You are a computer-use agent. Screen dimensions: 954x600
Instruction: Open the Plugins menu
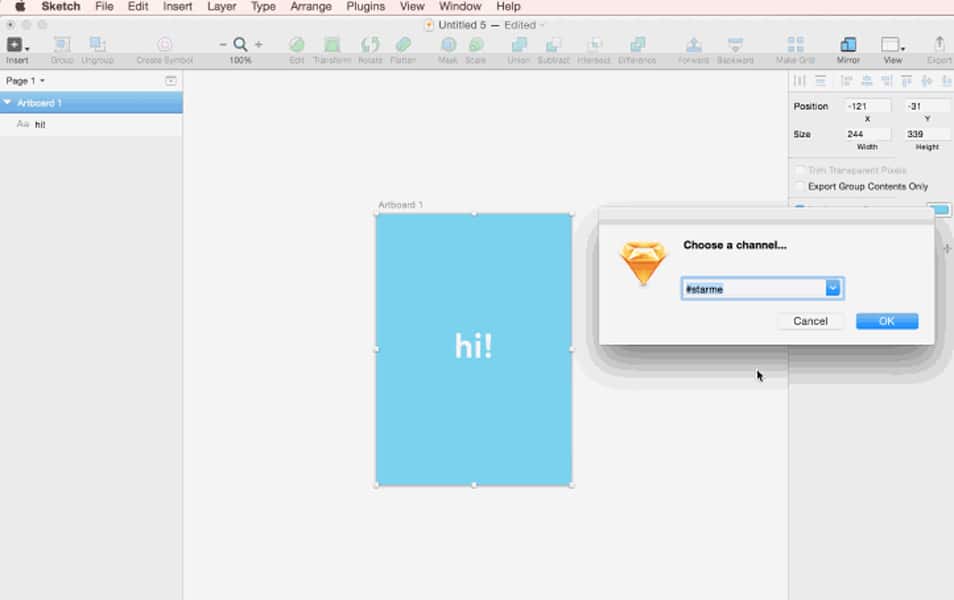tap(365, 6)
